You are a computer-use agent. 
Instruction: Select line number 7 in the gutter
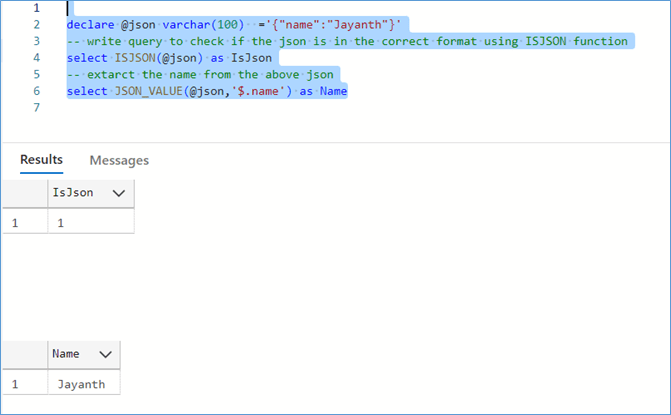click(x=36, y=108)
